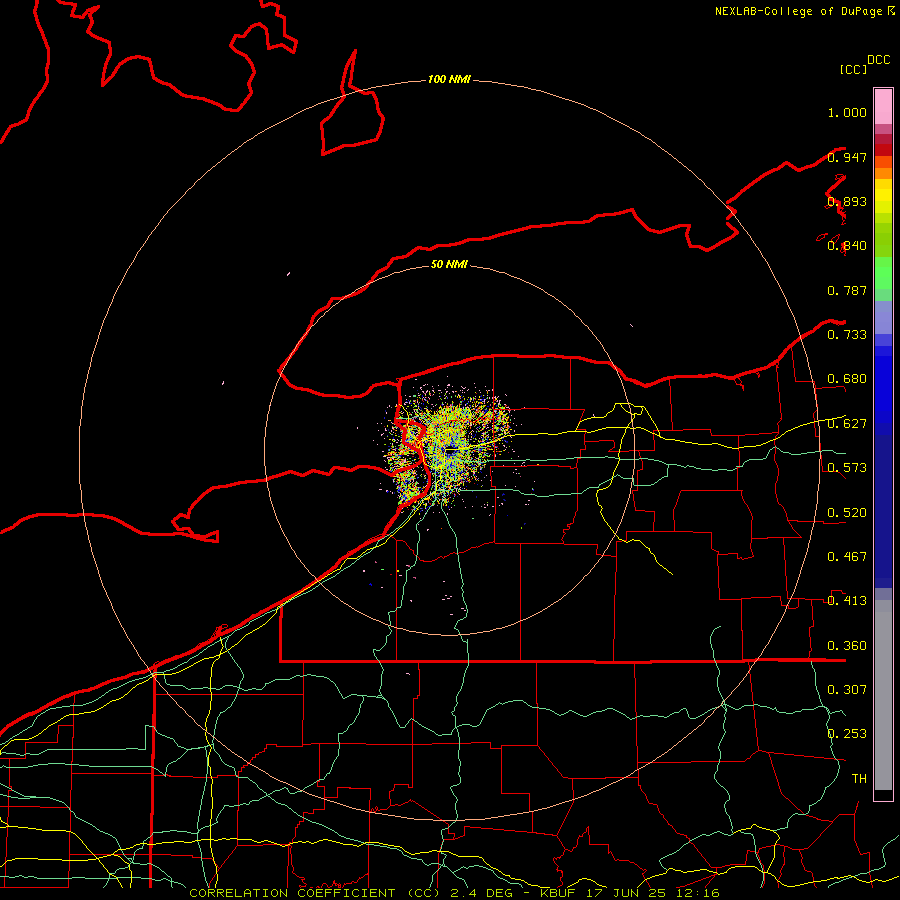Click the 50 NMI range ring label
Image resolution: width=900 pixels, height=900 pixels.
(449, 264)
